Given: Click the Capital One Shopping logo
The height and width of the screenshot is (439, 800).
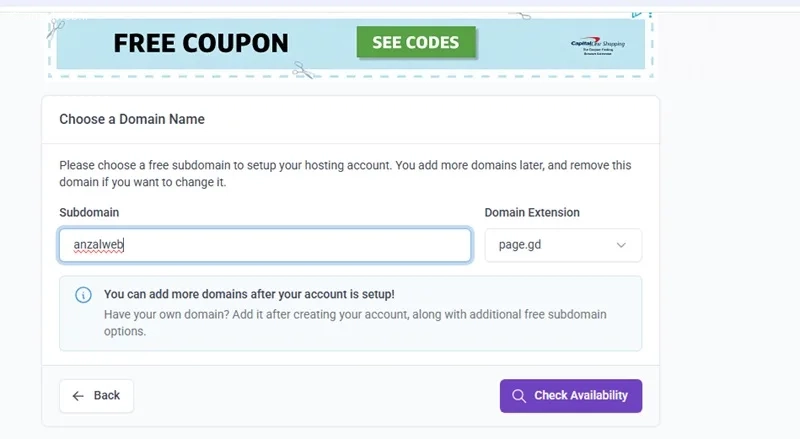Looking at the screenshot, I should 597,45.
